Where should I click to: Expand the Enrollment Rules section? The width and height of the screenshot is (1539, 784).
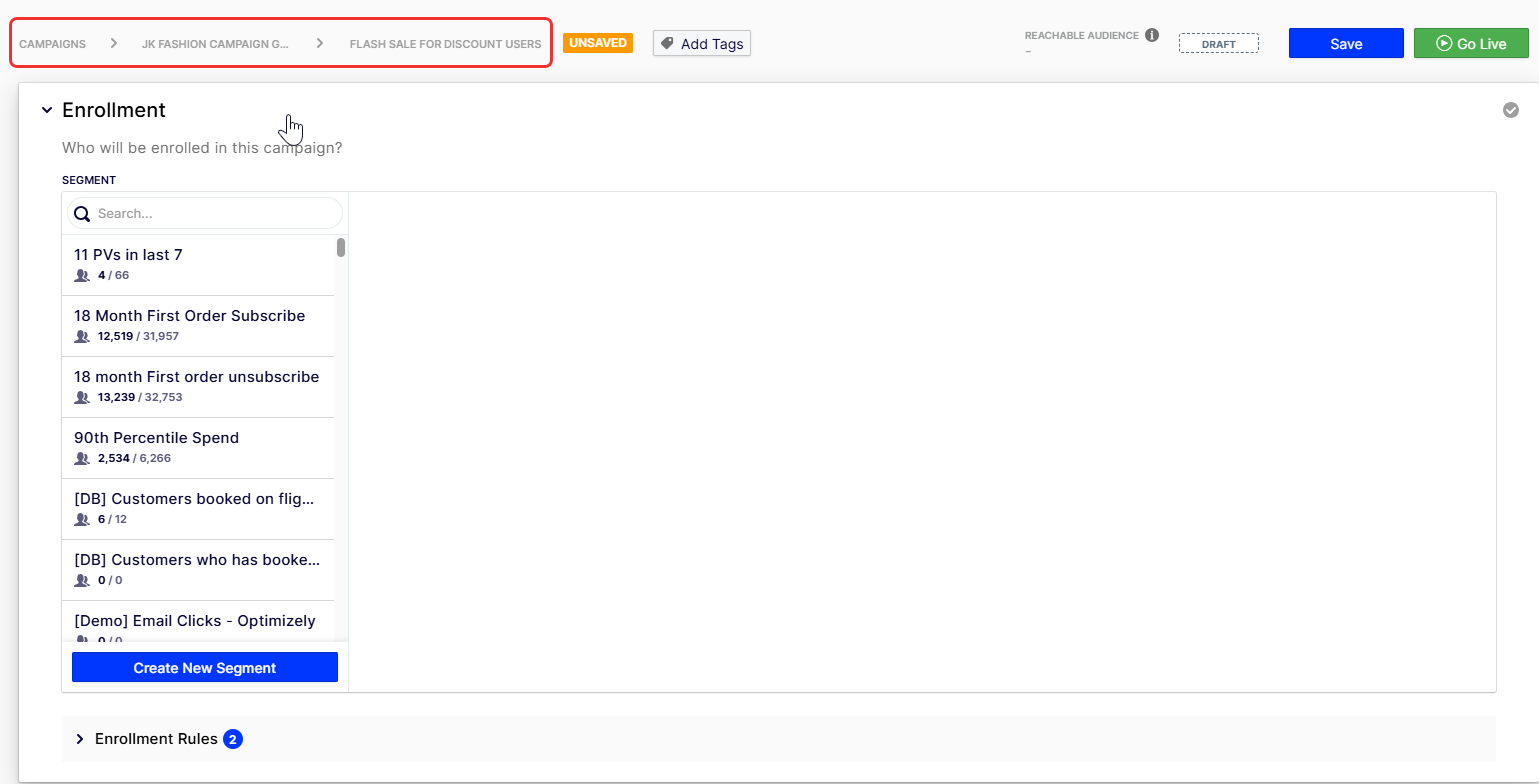(x=80, y=739)
